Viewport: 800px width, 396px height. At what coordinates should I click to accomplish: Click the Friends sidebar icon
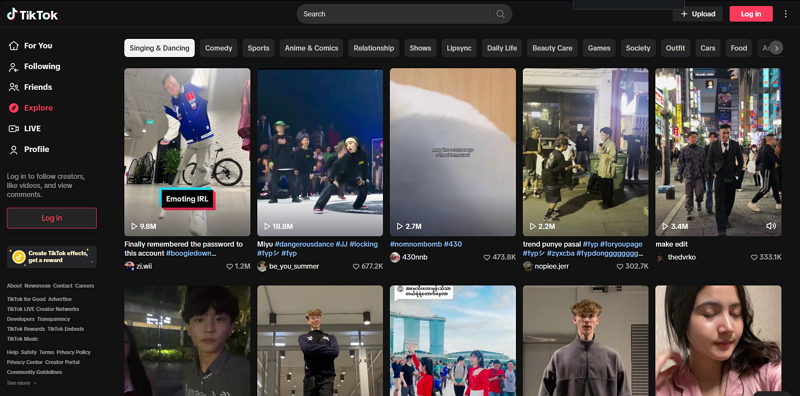coord(14,87)
